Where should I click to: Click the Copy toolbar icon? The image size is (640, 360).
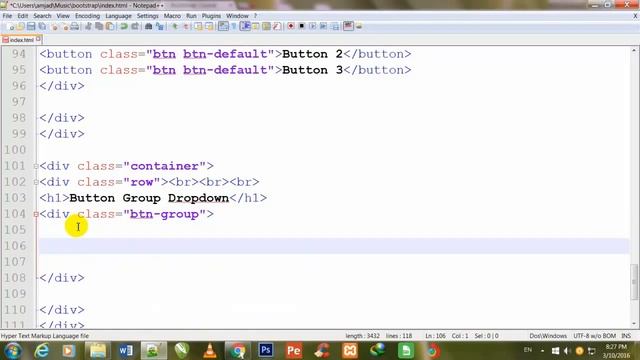point(99,27)
